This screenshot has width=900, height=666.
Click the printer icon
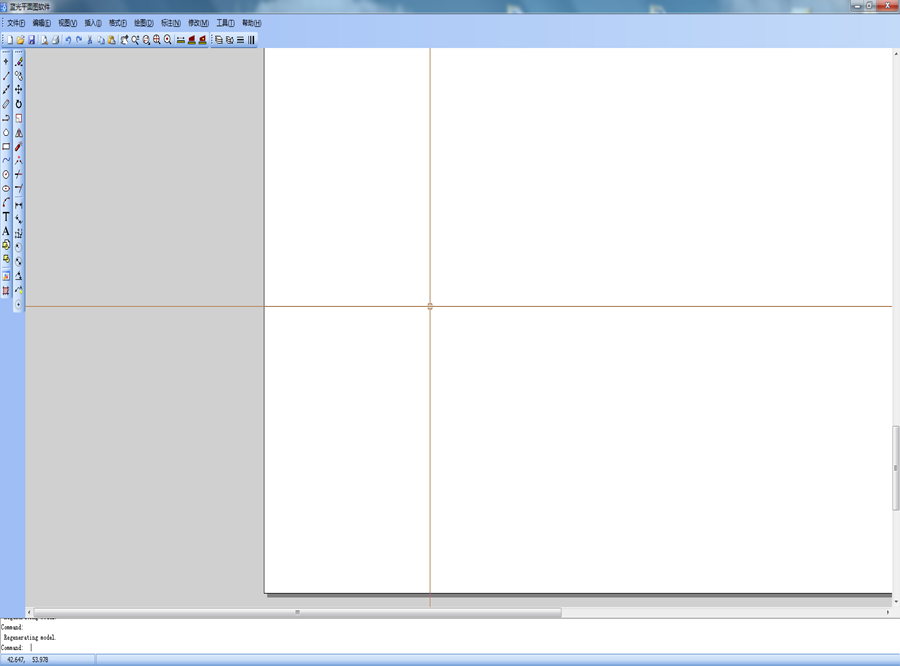(56, 40)
